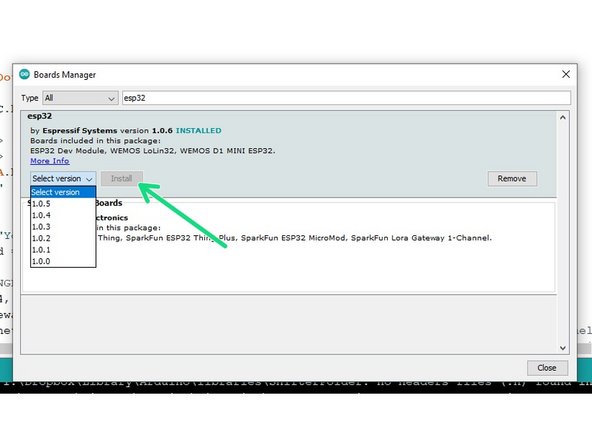
Task: Choose version 1.0.1 from the list
Action: tap(63, 250)
